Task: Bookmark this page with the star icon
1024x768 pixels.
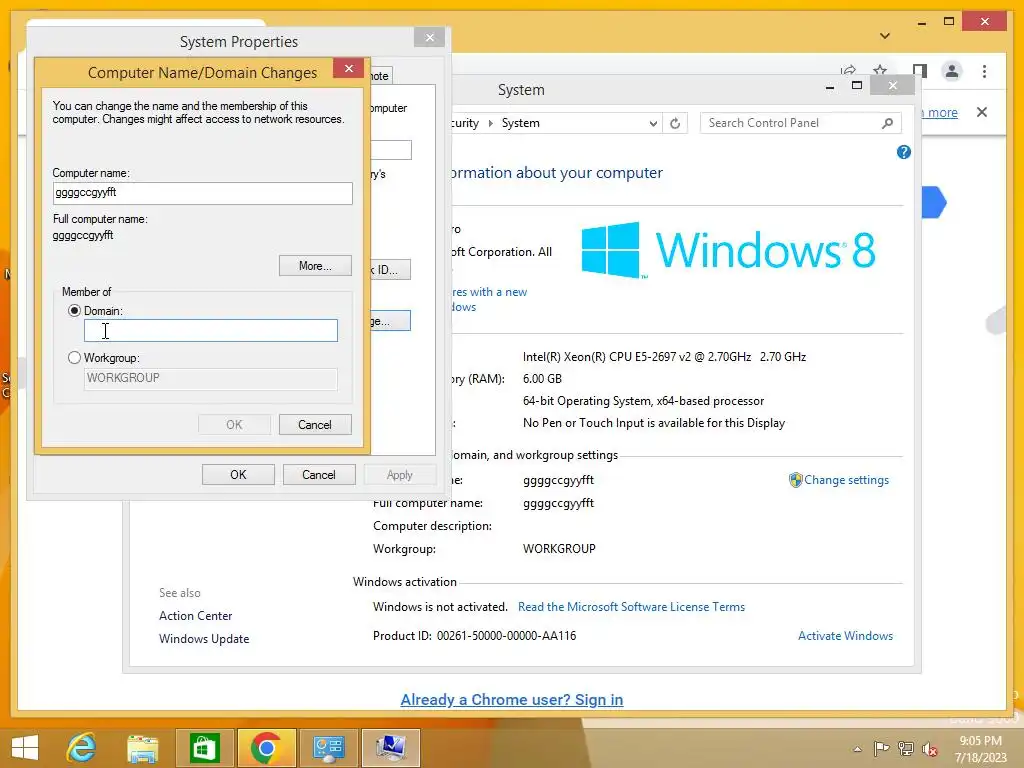Action: pos(880,70)
